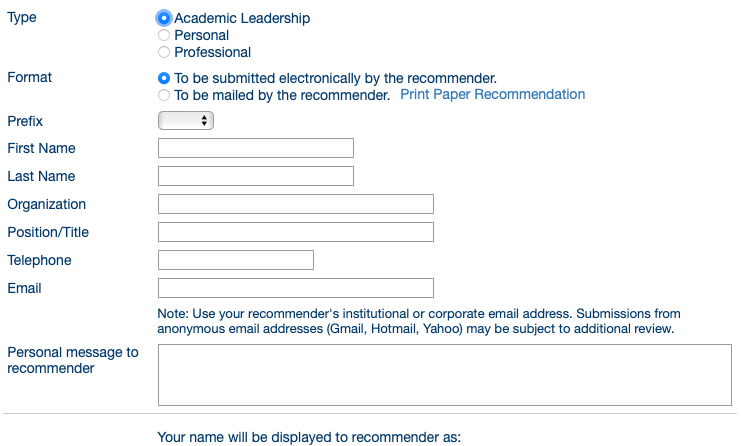Open the Print Paper Recommendation link
Viewport: 741px width, 446px height.
492,94
